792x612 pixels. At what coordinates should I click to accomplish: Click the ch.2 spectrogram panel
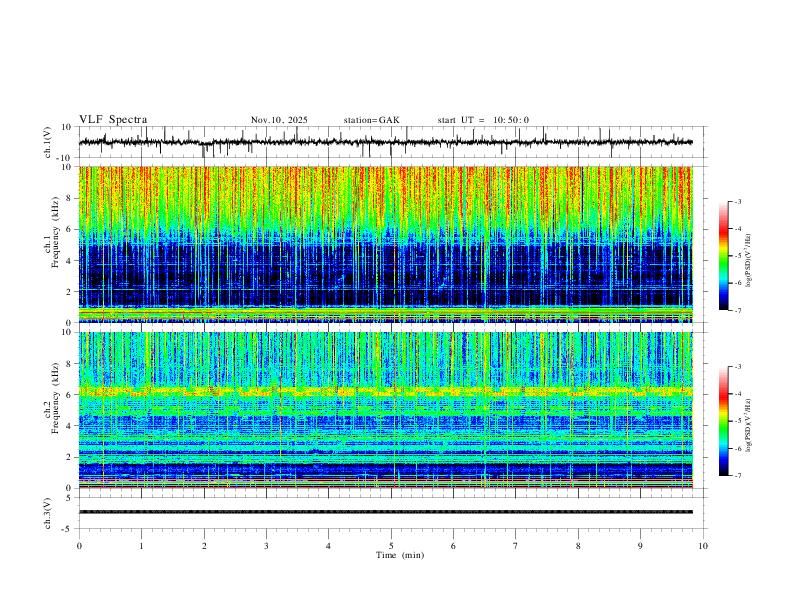click(x=386, y=410)
